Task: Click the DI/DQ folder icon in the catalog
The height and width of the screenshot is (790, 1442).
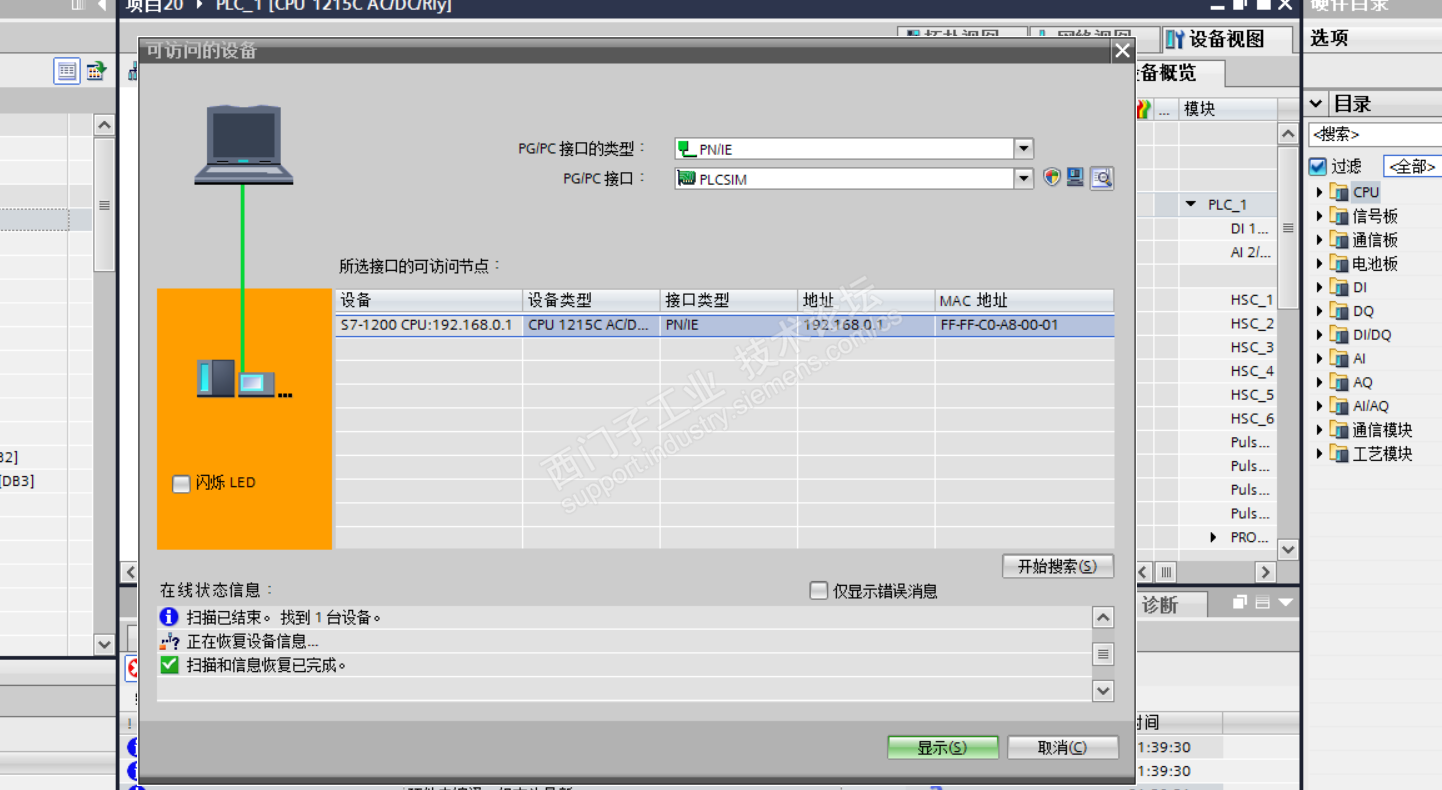Action: [x=1339, y=335]
